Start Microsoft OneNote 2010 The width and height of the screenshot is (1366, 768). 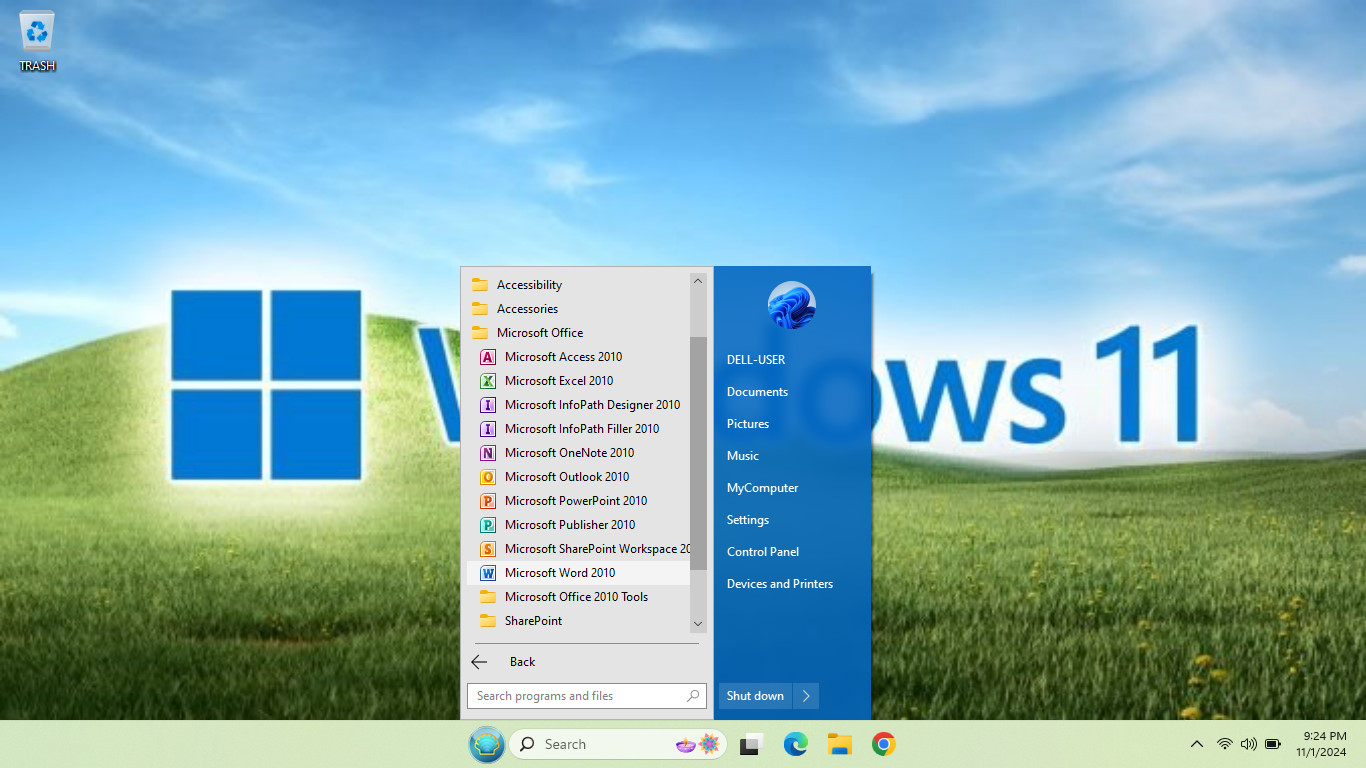pos(568,453)
